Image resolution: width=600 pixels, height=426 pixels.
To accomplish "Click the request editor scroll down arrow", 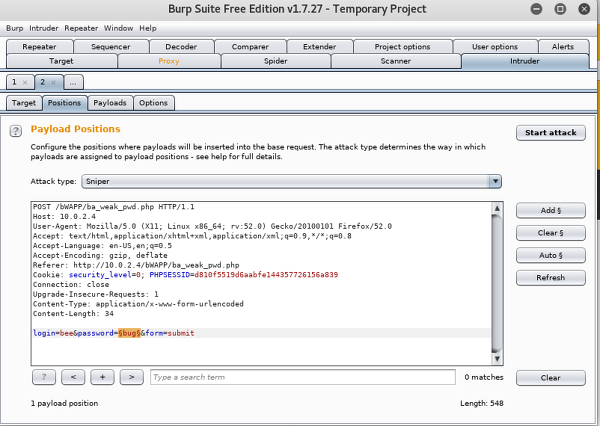I will (497, 359).
